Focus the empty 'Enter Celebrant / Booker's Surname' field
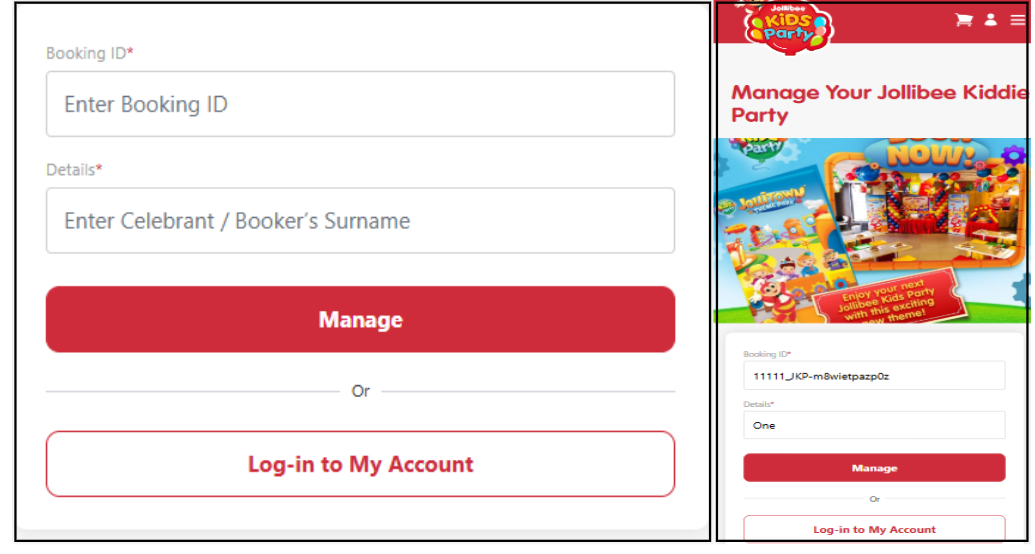1035x554 pixels. (x=360, y=221)
